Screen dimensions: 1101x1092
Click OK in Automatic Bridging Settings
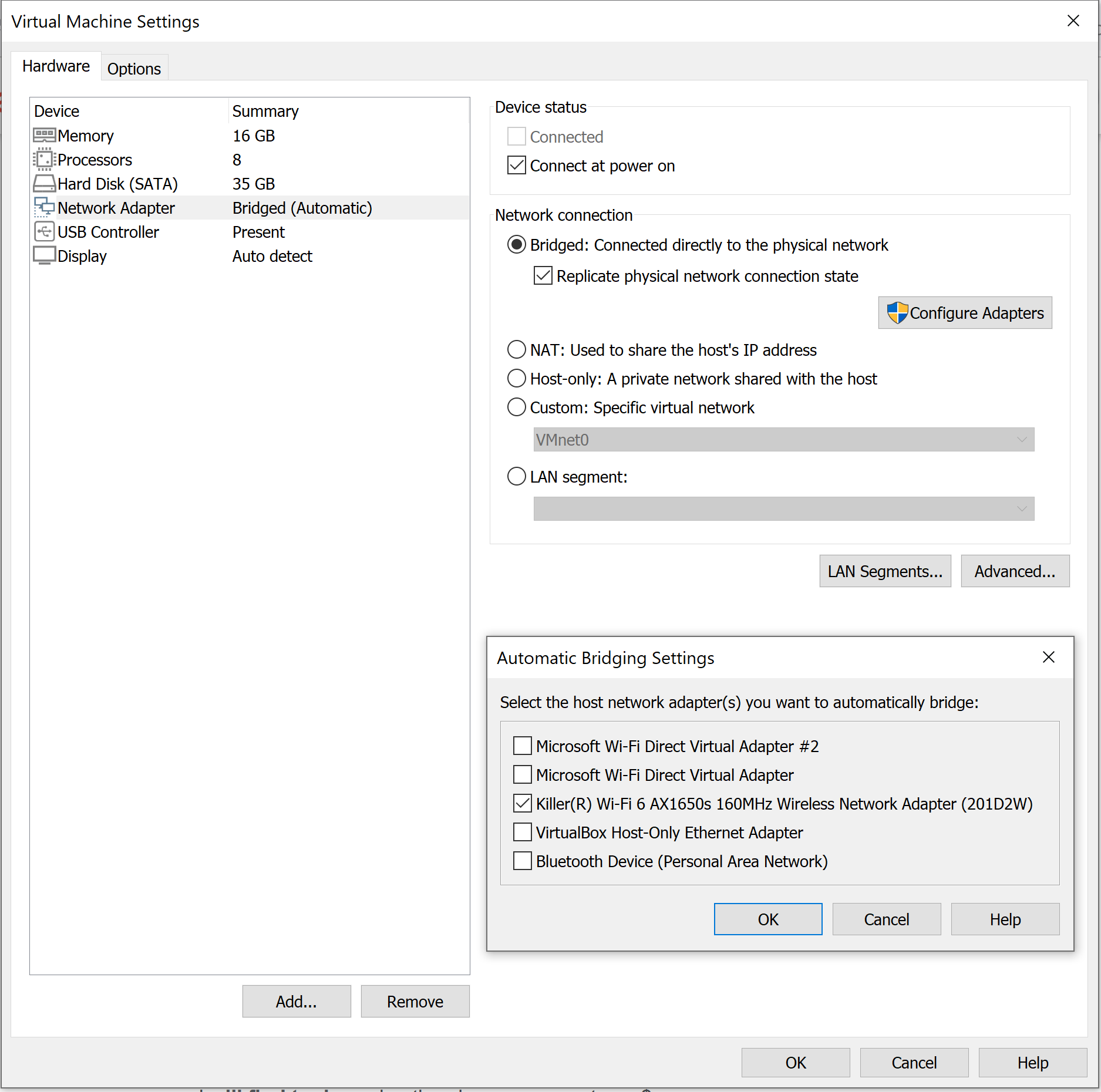768,919
